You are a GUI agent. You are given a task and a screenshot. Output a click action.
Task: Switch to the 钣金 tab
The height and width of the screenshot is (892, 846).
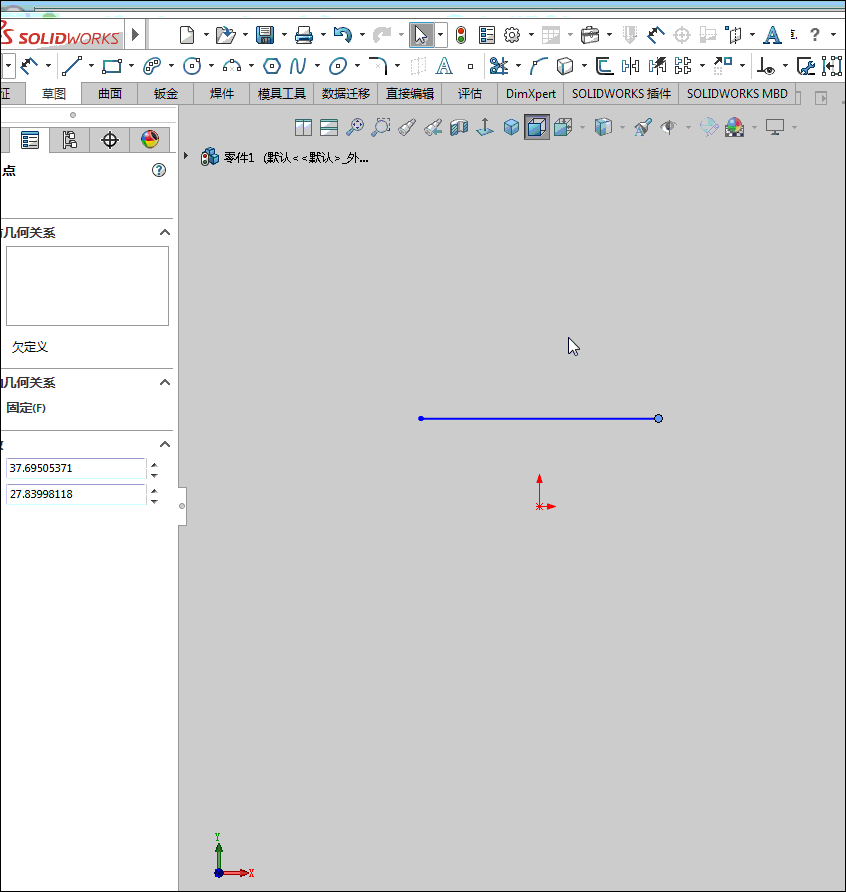[166, 94]
